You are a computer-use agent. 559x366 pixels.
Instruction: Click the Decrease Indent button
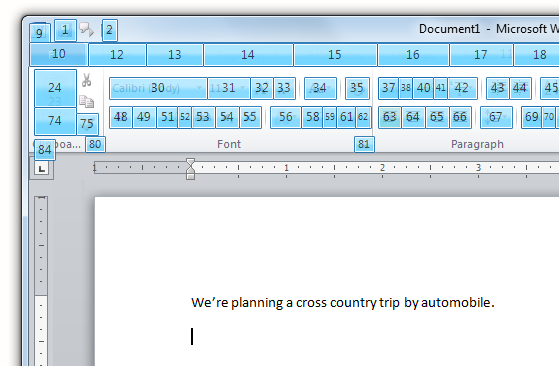click(497, 88)
